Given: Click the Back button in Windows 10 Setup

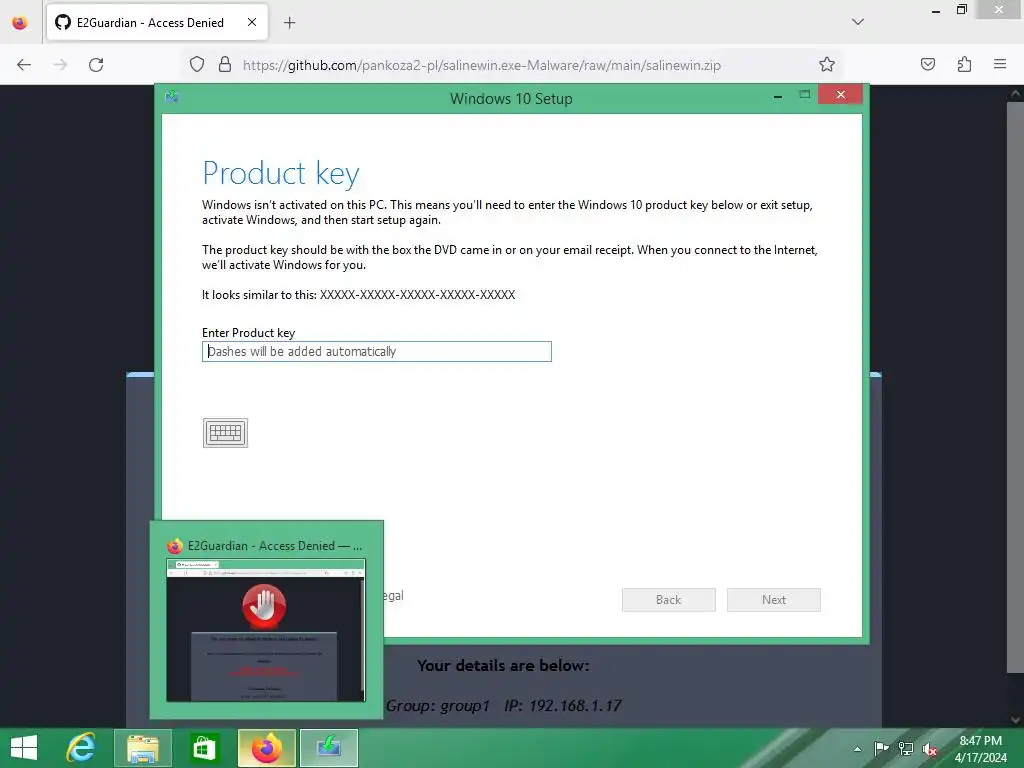Looking at the screenshot, I should tap(669, 600).
